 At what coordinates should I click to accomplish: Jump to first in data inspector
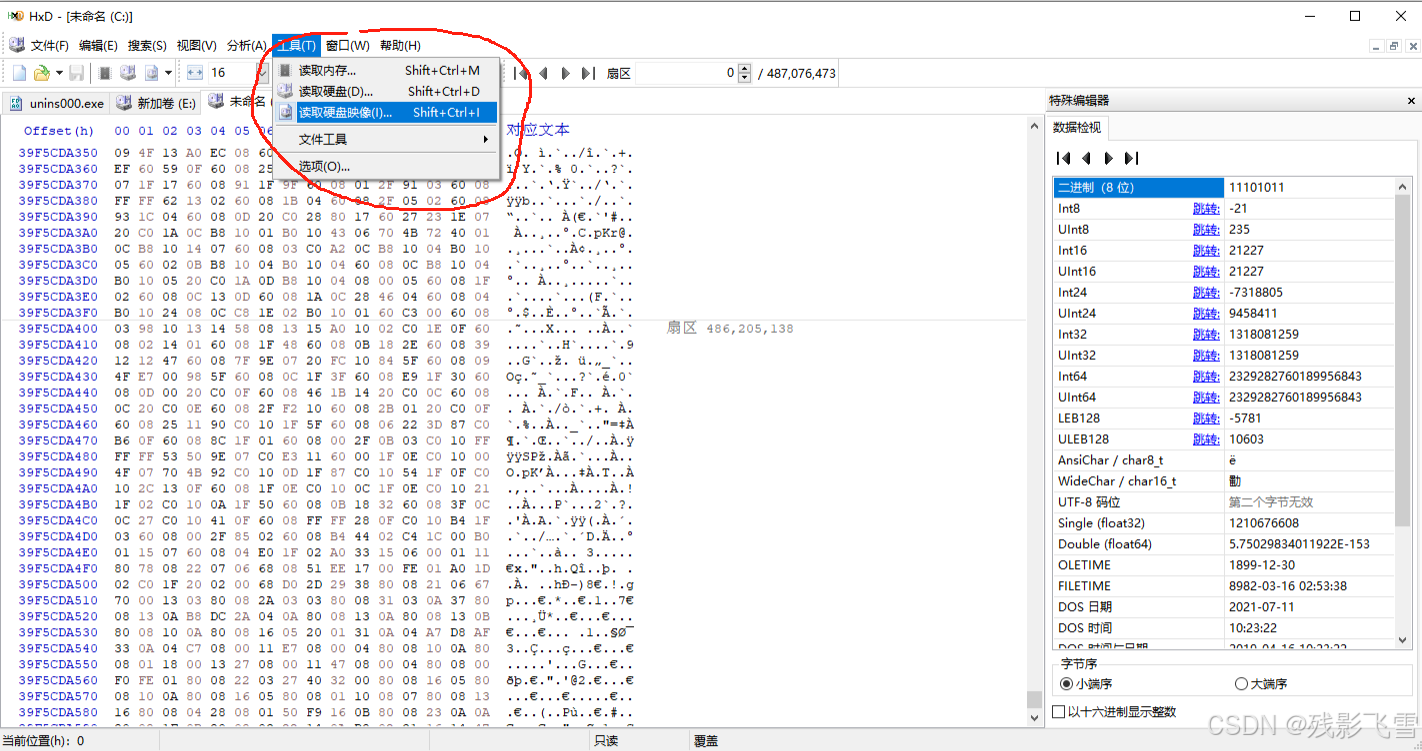click(1063, 158)
